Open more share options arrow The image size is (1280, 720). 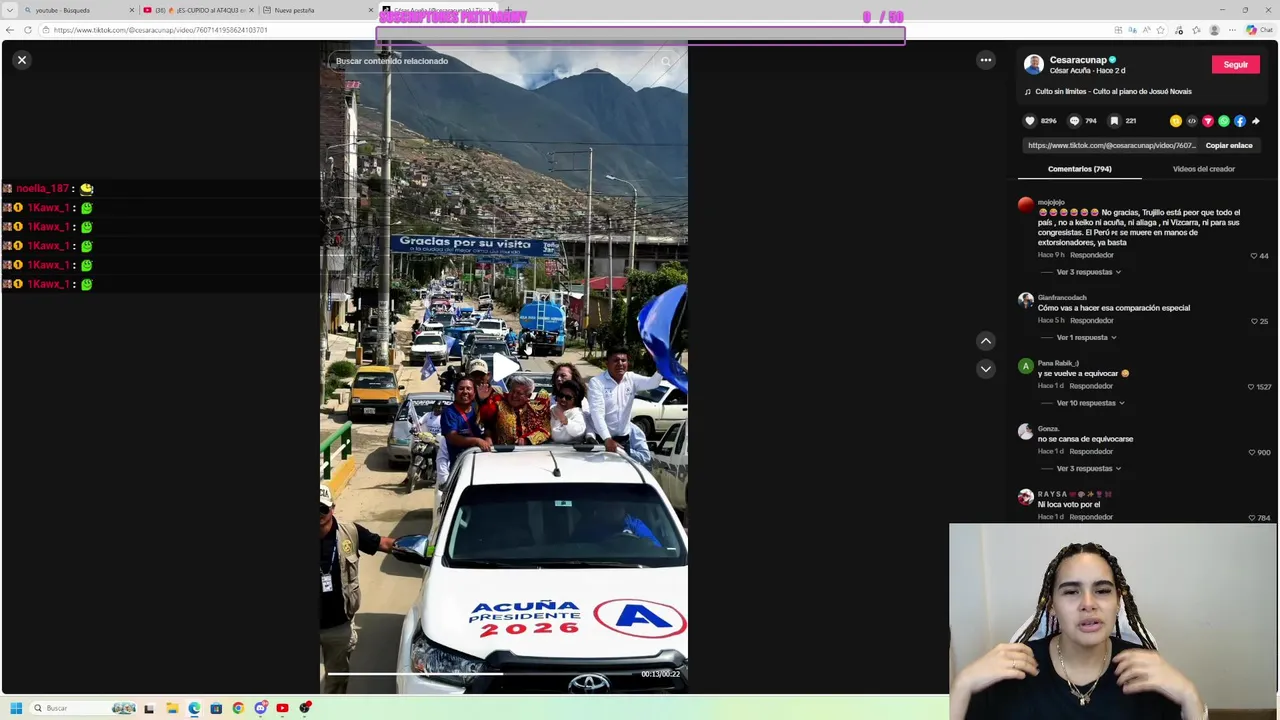(1256, 121)
